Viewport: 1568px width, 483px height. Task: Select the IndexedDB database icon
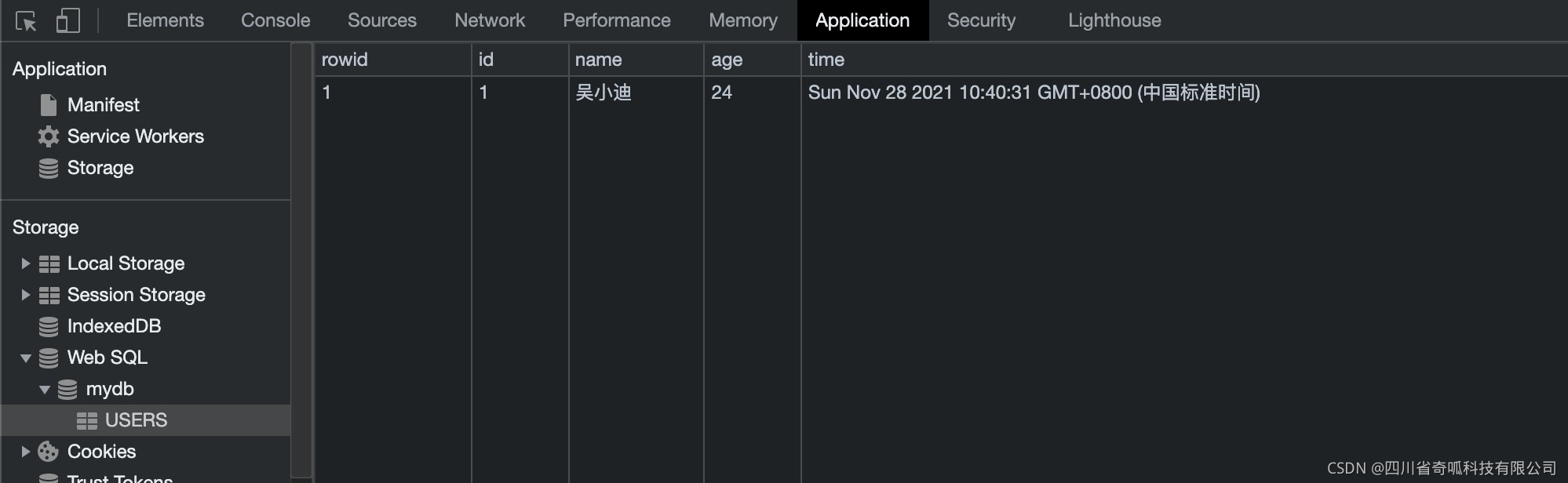pos(49,326)
